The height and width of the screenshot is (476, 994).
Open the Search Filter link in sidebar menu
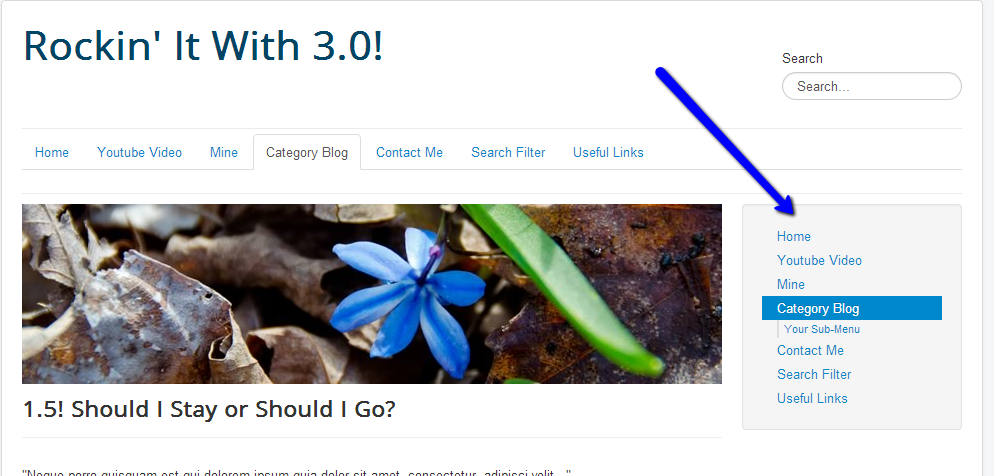[x=814, y=375]
